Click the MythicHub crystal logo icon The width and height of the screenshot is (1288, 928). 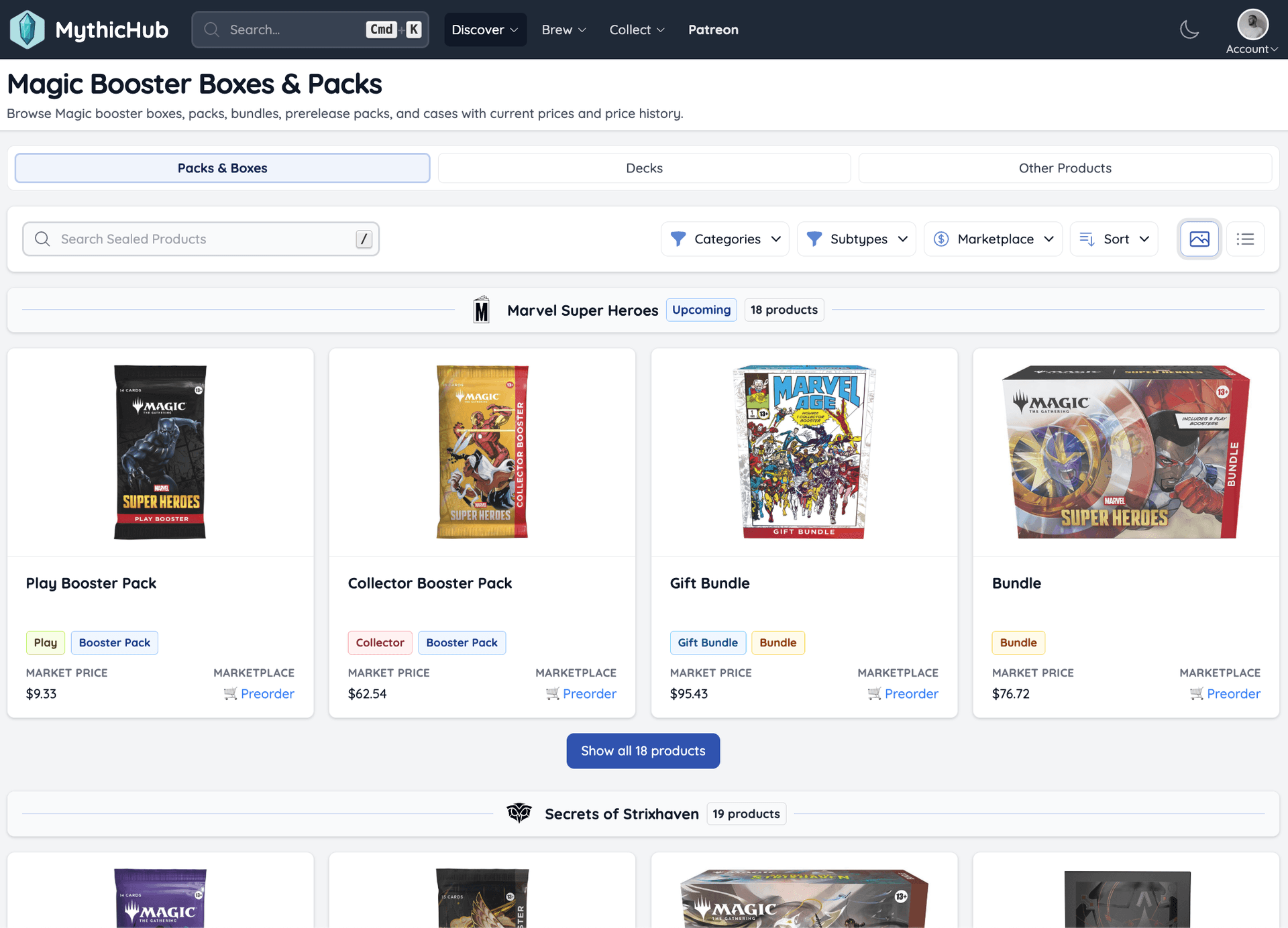pyautogui.click(x=28, y=30)
